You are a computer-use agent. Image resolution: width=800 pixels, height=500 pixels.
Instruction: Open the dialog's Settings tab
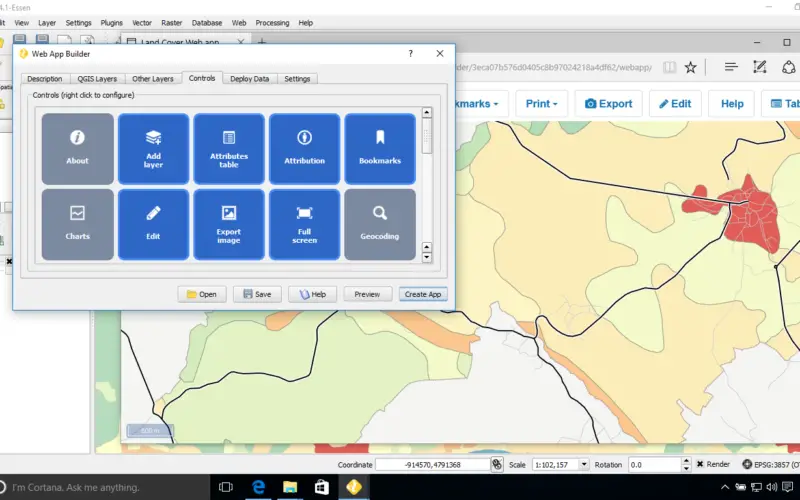click(x=297, y=79)
